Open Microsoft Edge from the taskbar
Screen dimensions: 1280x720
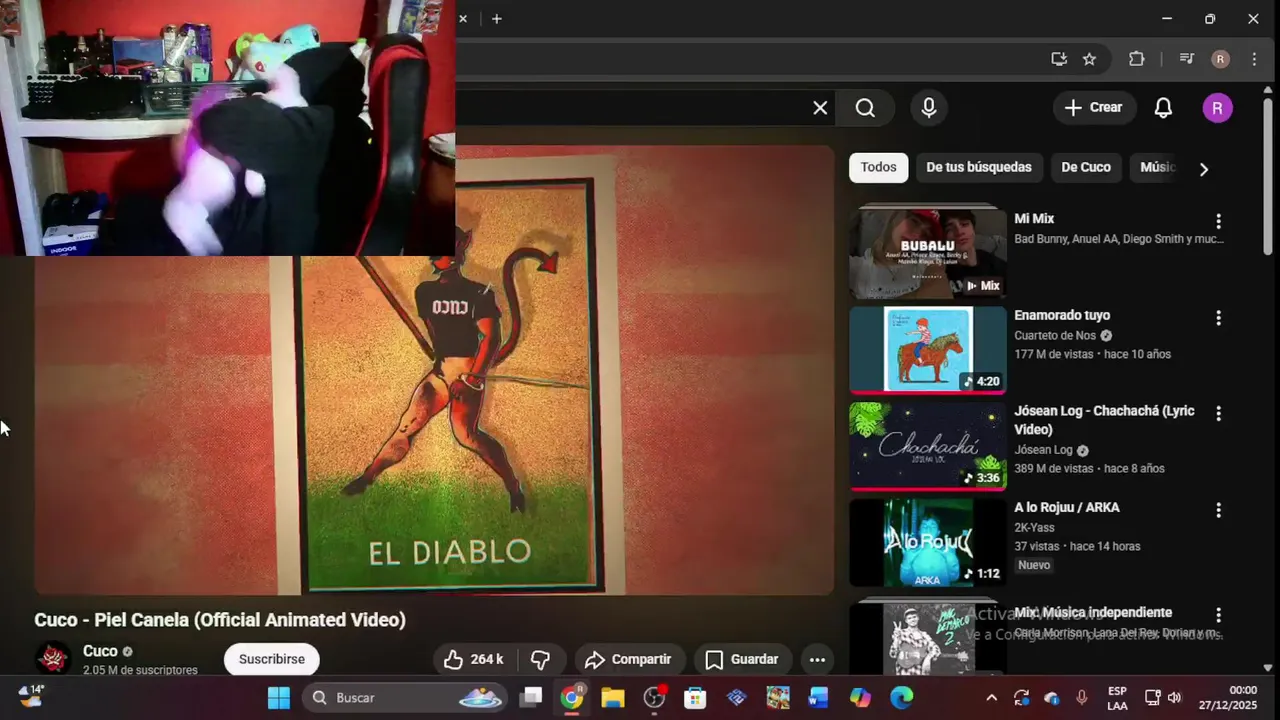click(x=902, y=698)
